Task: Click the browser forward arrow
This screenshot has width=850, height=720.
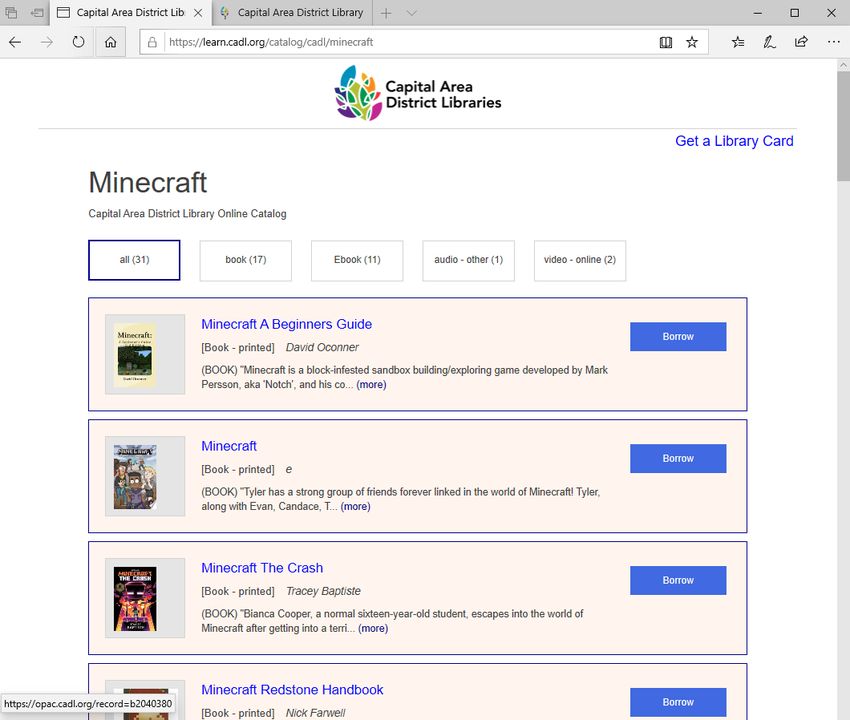Action: coord(47,42)
